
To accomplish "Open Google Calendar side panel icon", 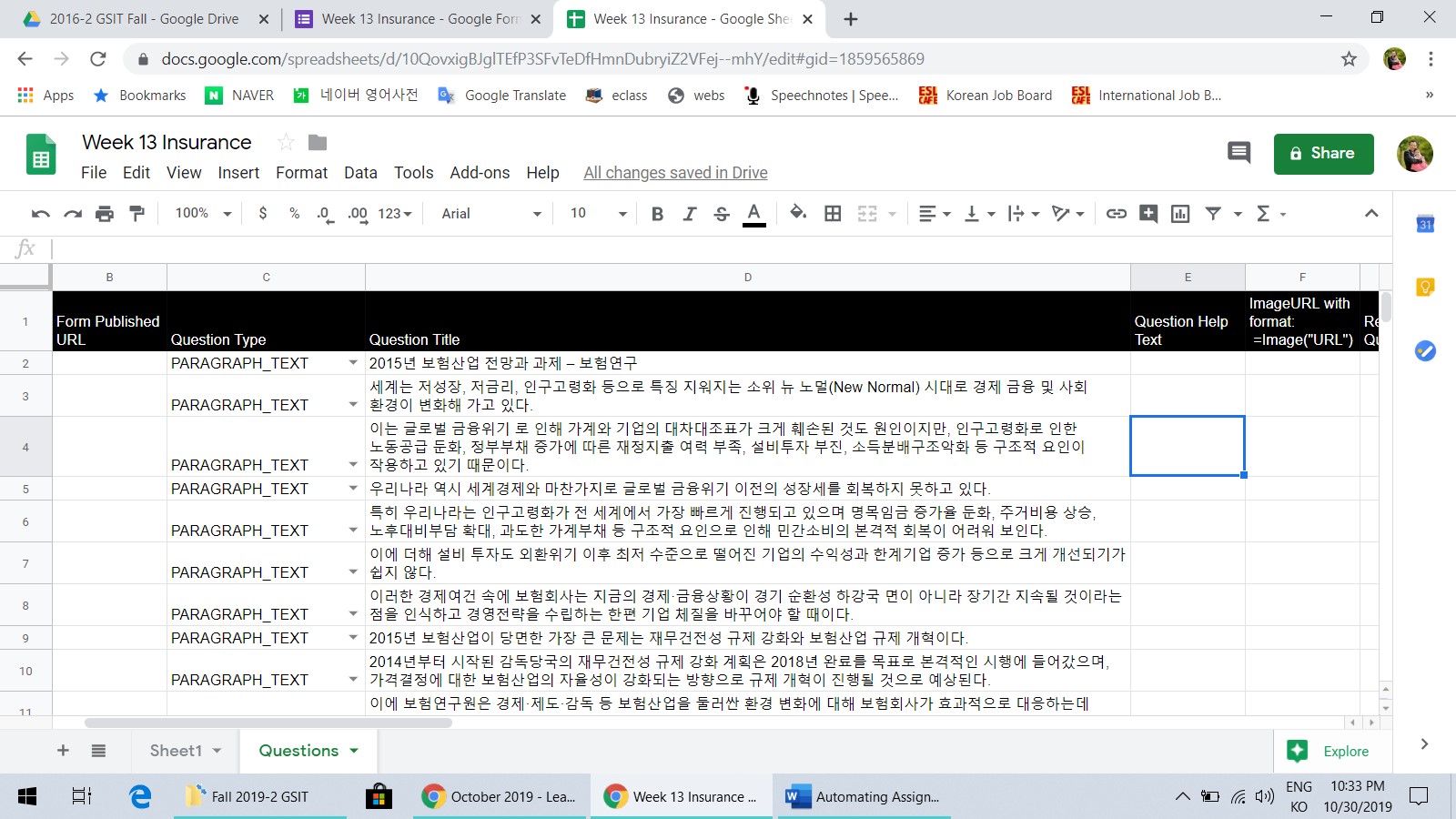I will [x=1425, y=224].
